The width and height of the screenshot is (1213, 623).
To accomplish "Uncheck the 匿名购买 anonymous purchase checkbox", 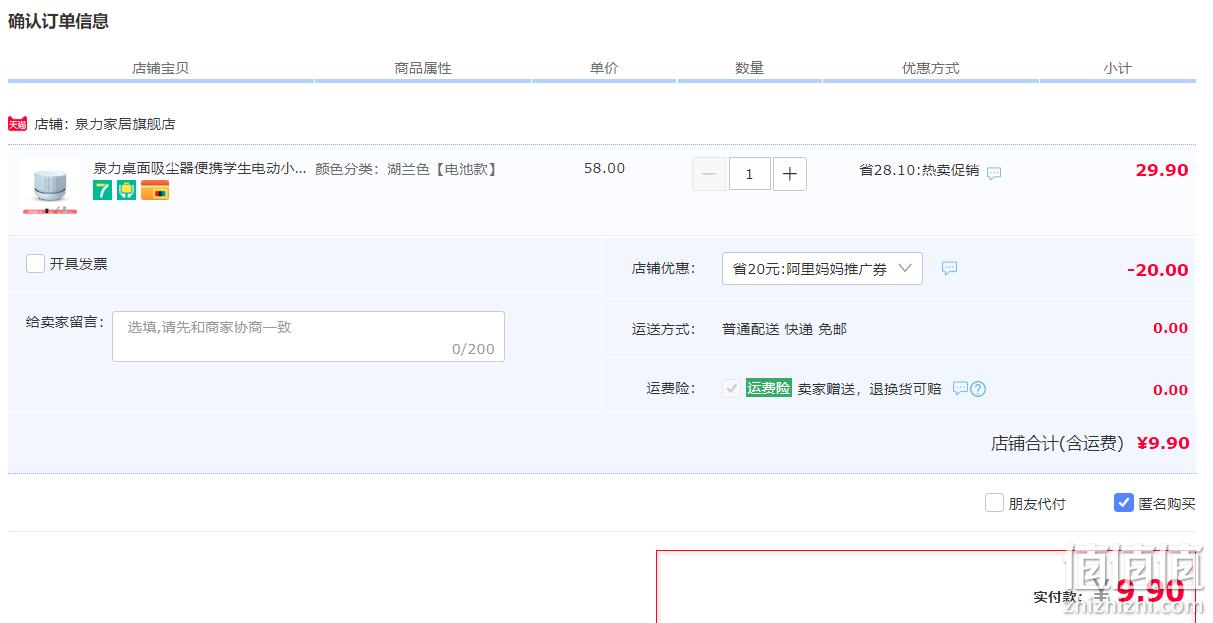I will click(x=1124, y=503).
